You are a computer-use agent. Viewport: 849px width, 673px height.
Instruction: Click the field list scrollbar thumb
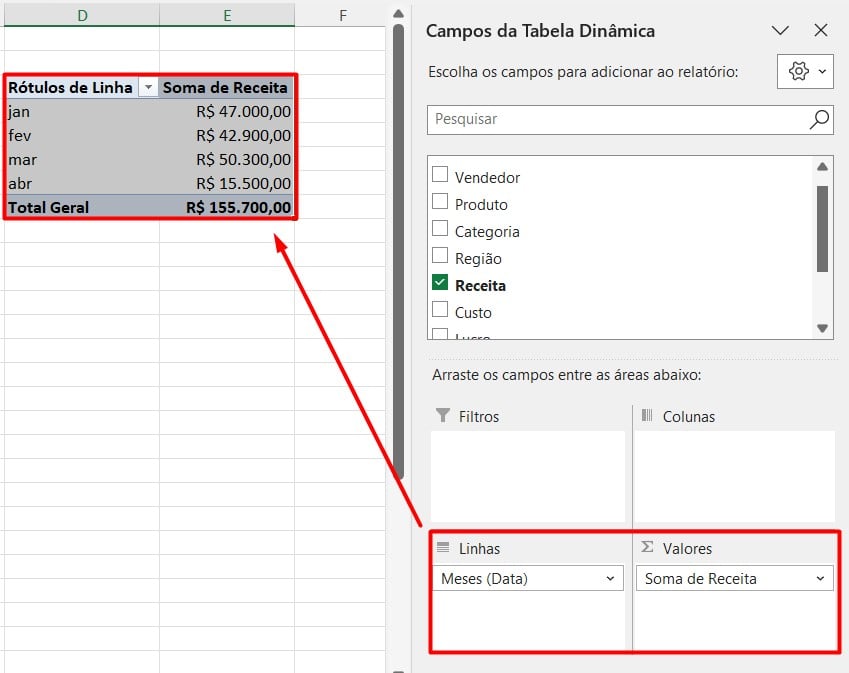tap(822, 228)
